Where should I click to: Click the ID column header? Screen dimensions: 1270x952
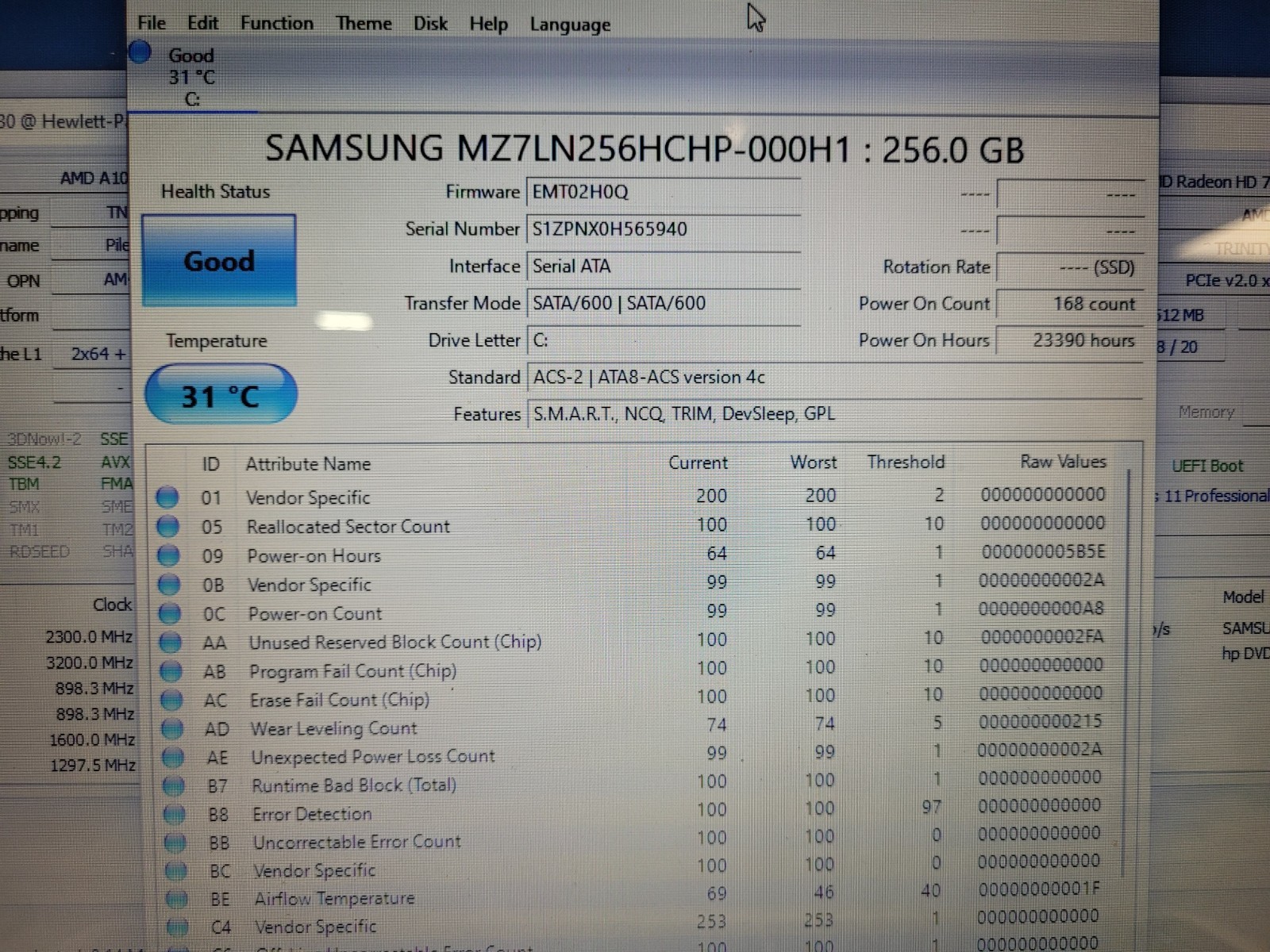coord(210,464)
